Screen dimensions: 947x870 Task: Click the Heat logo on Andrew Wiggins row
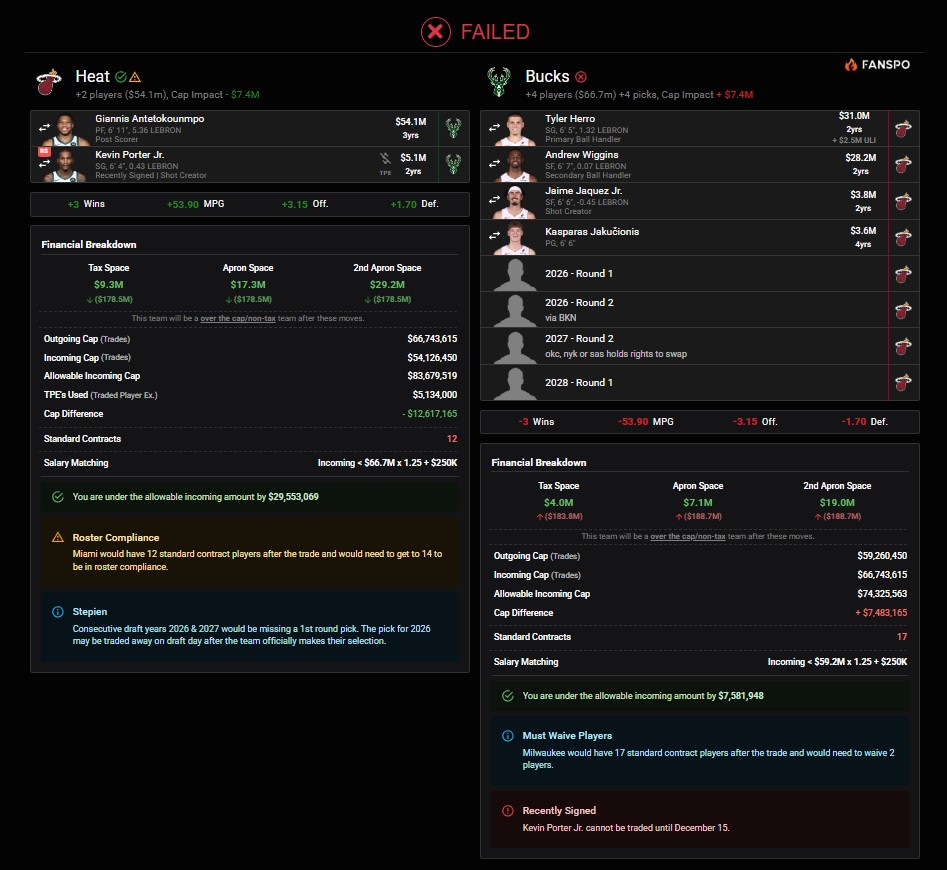tap(903, 165)
